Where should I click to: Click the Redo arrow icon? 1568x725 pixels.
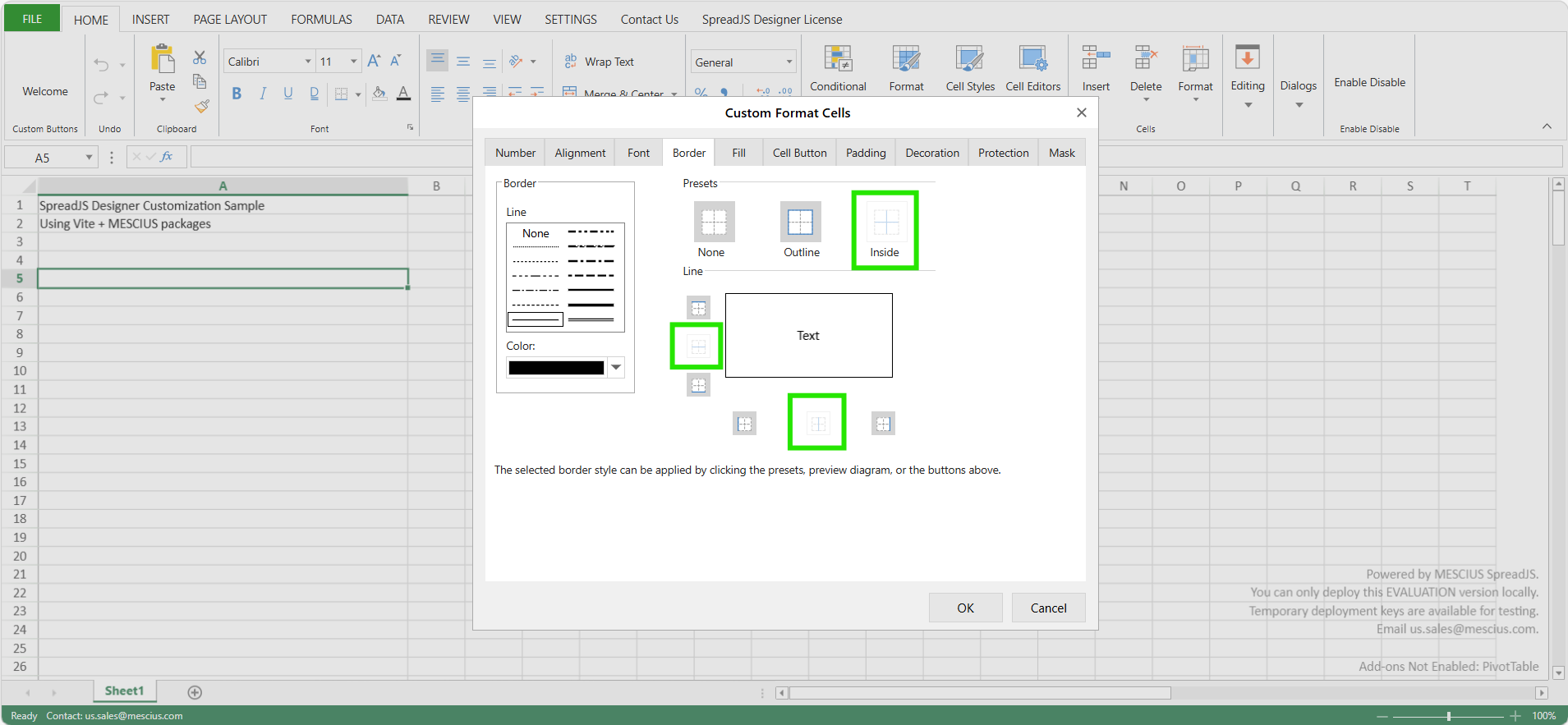click(101, 98)
